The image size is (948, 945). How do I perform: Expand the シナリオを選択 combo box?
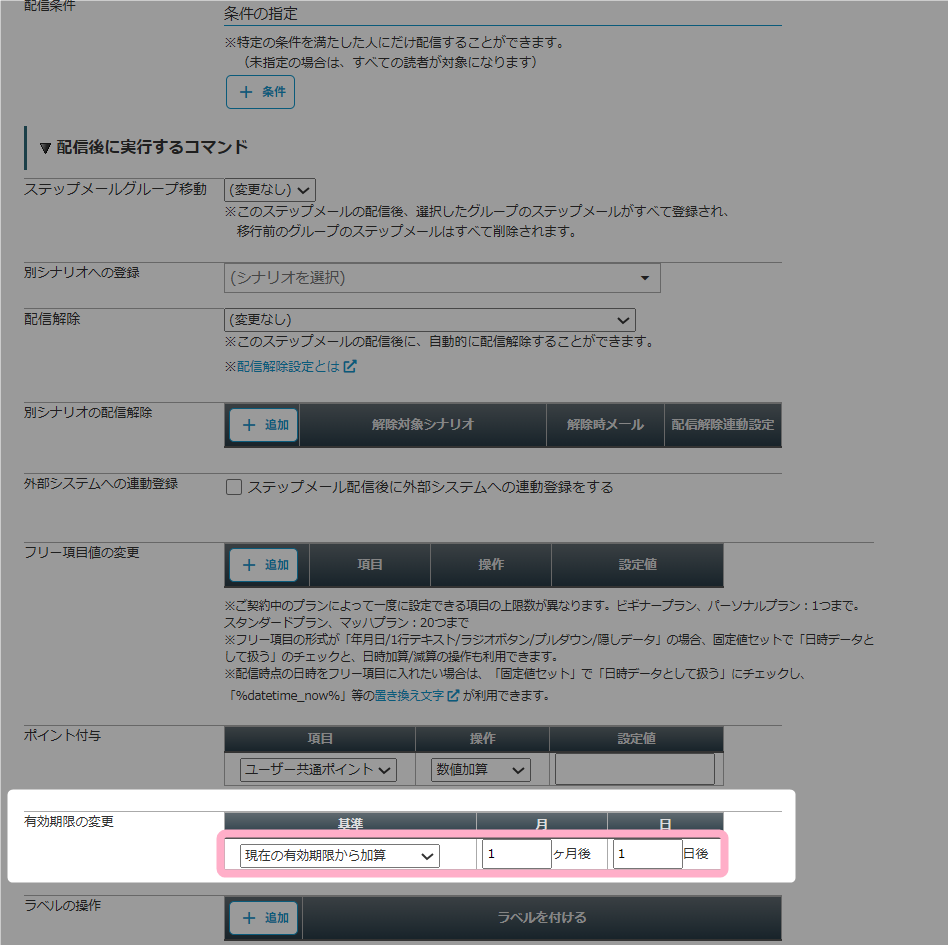coord(442,278)
